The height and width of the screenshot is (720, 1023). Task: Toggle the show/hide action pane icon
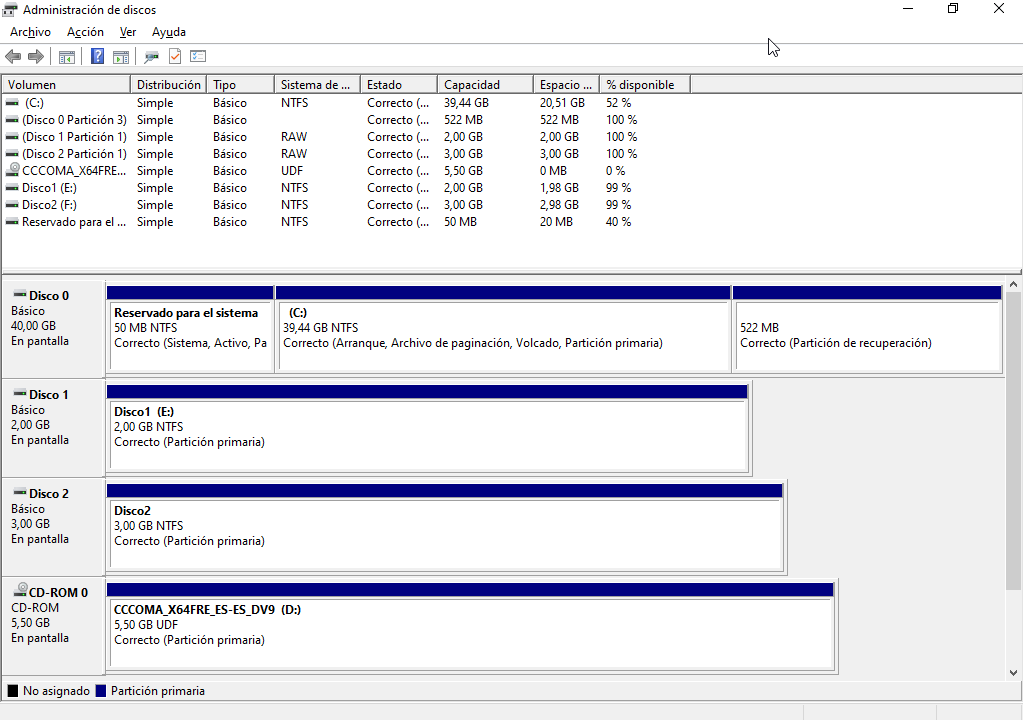point(120,57)
